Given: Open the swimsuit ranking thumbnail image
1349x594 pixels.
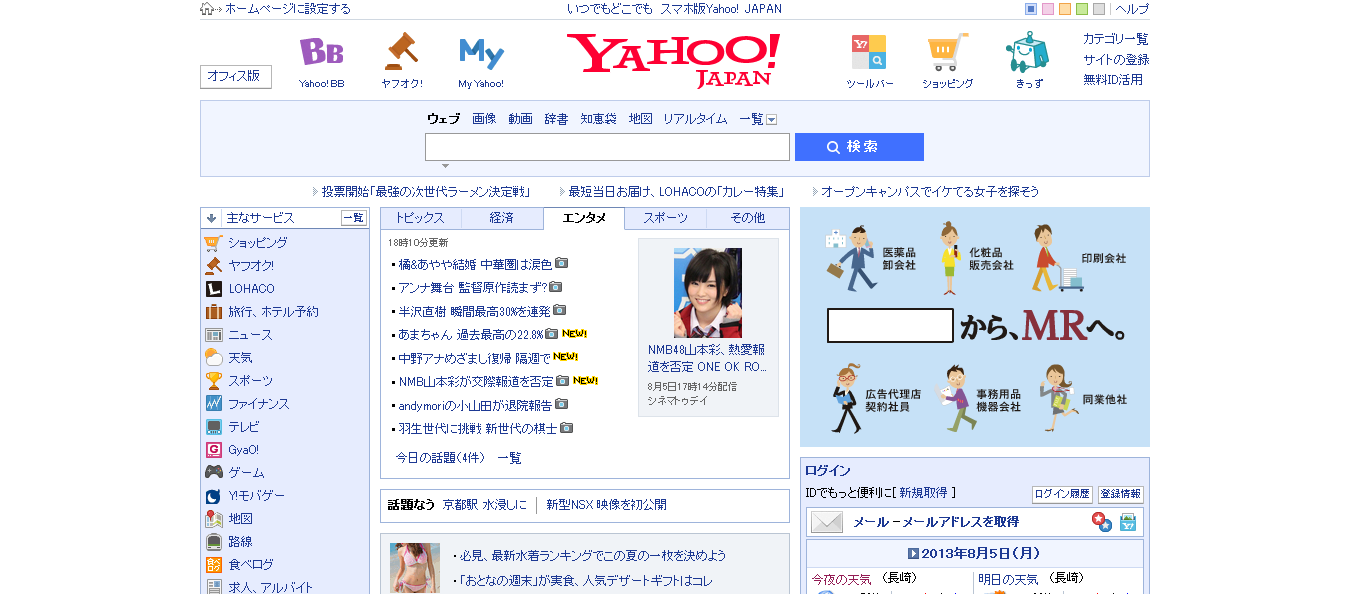Looking at the screenshot, I should (x=415, y=568).
